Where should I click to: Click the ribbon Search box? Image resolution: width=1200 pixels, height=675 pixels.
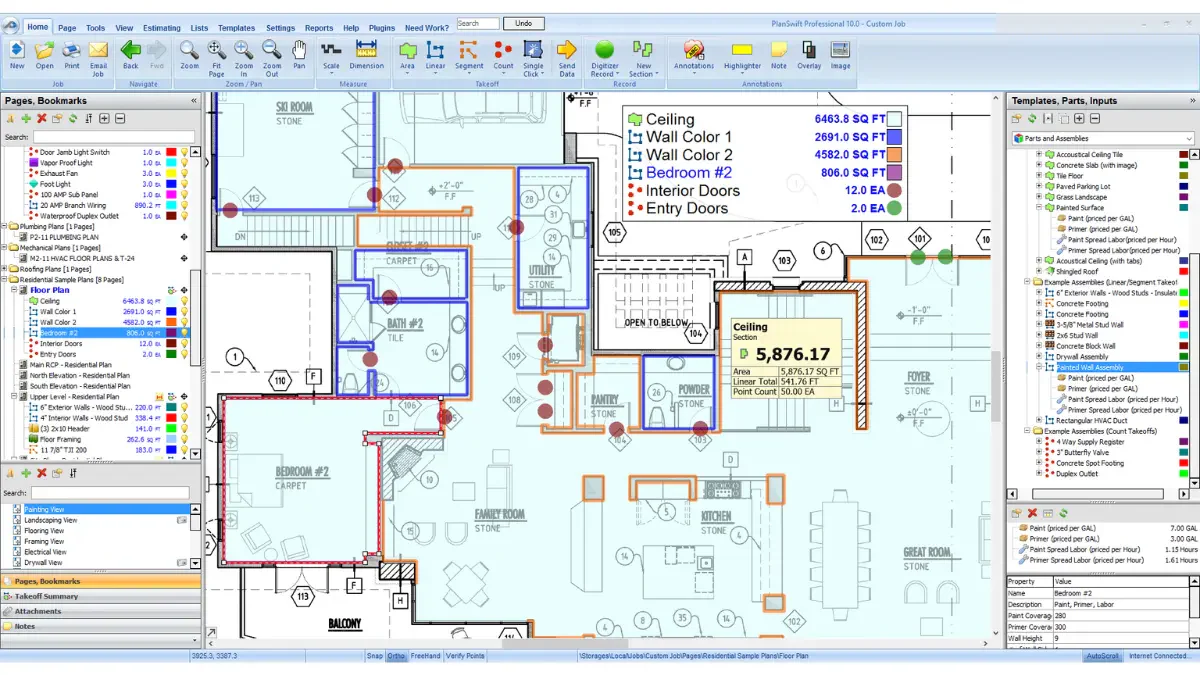pos(479,23)
